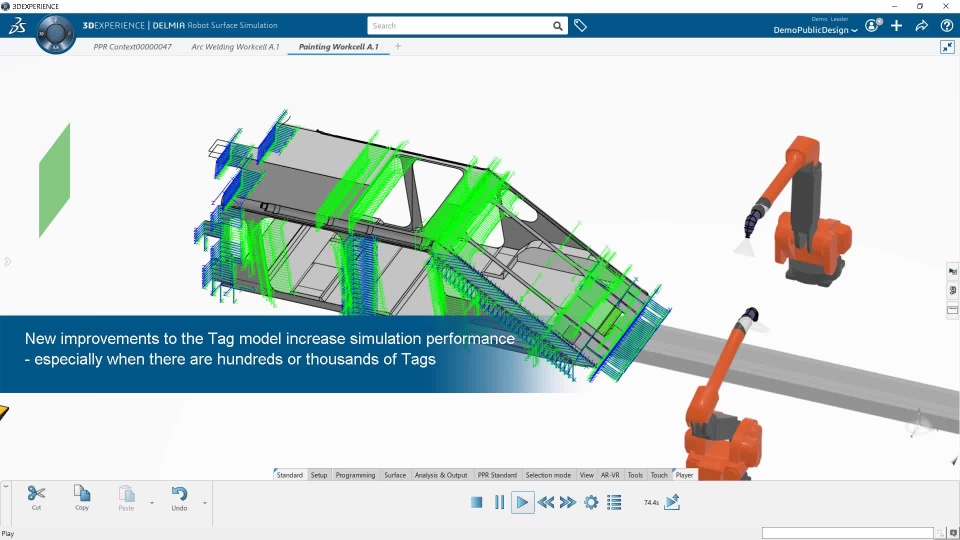This screenshot has height=540, width=960.
Task: Step simulation forward with fast-forward arrows
Action: point(568,503)
